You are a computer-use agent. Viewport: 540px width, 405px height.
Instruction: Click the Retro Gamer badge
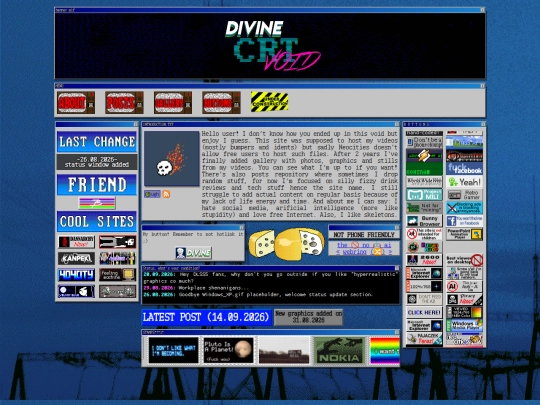464,195
